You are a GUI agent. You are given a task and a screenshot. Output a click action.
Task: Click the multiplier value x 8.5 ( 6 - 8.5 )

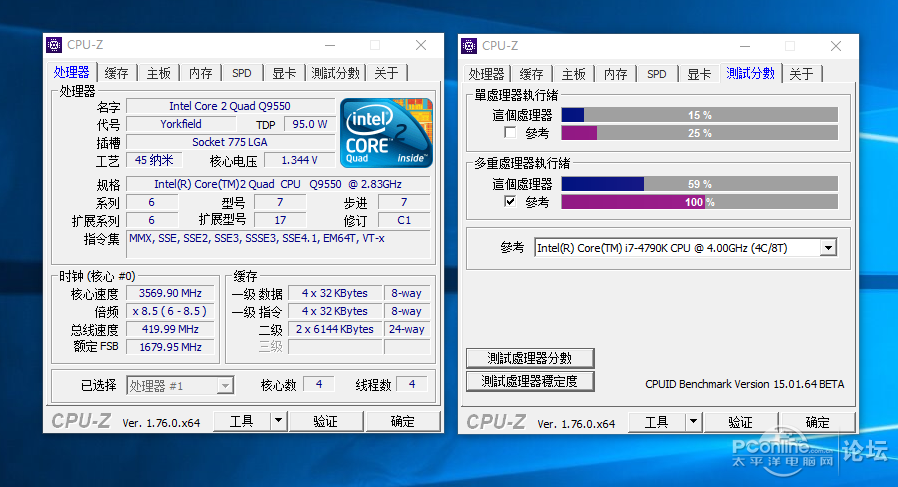click(x=170, y=311)
